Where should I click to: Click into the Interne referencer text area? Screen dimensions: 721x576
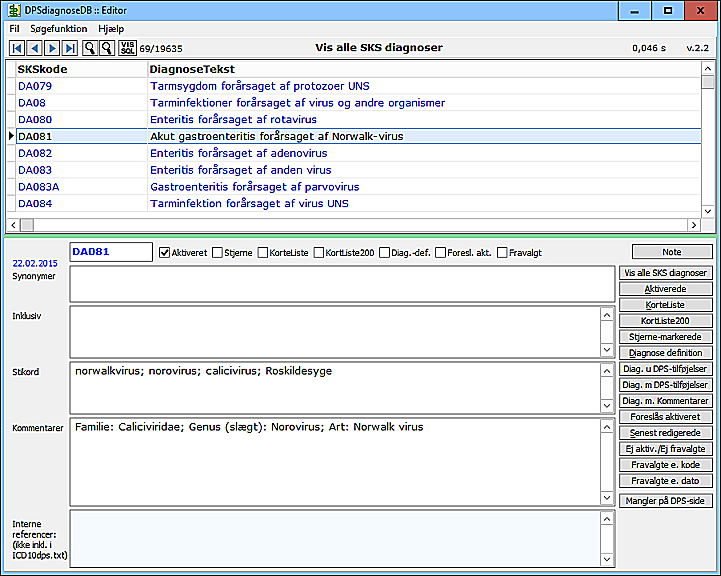pos(335,539)
